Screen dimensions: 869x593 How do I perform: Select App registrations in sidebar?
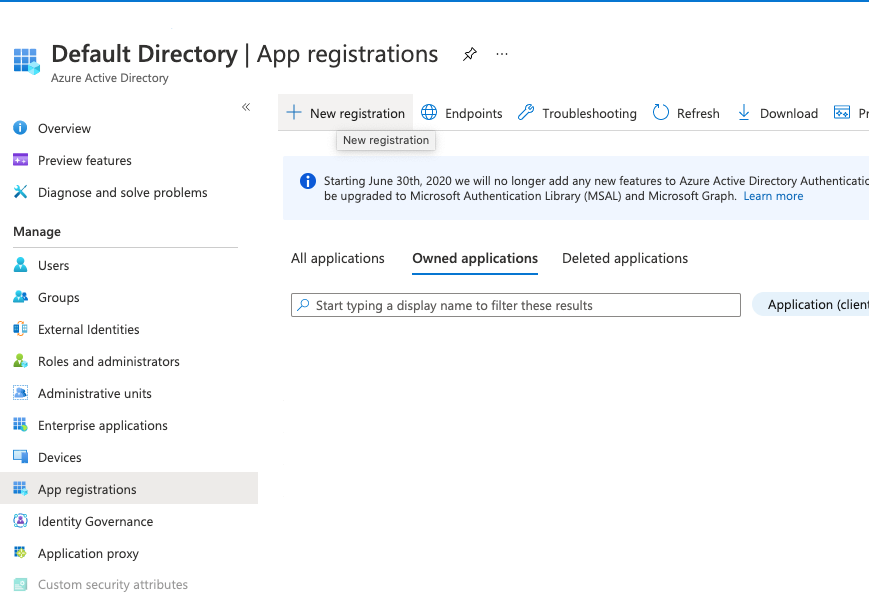pos(129,488)
